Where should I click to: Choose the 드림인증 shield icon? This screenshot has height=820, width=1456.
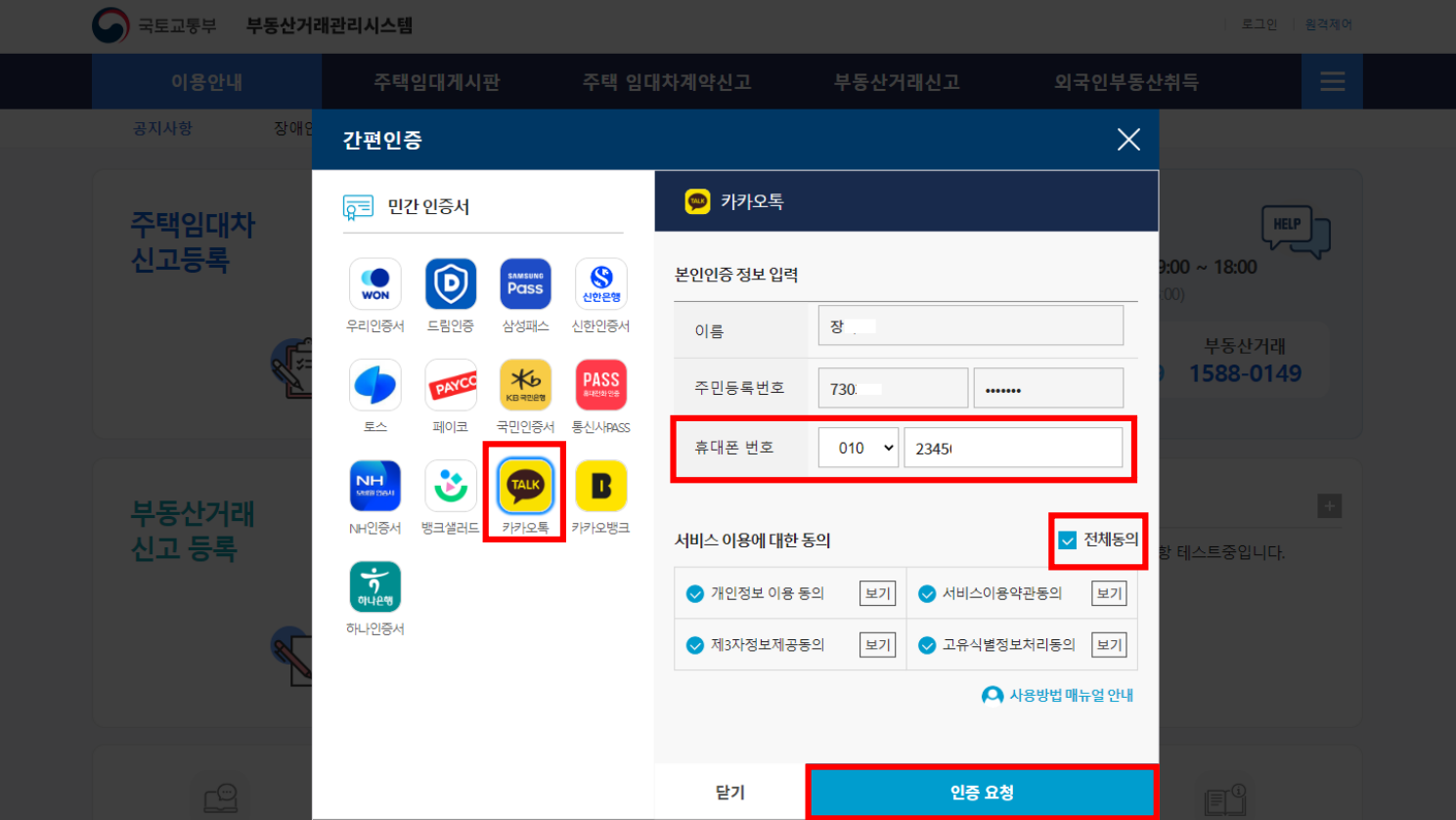[451, 284]
